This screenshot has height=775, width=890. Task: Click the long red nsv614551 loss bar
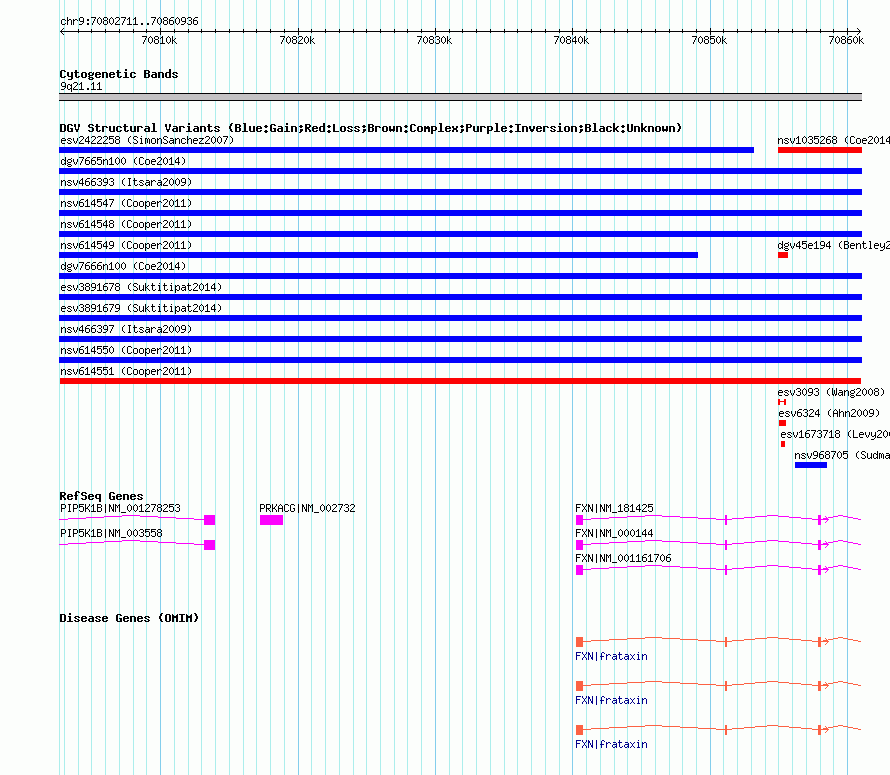460,381
